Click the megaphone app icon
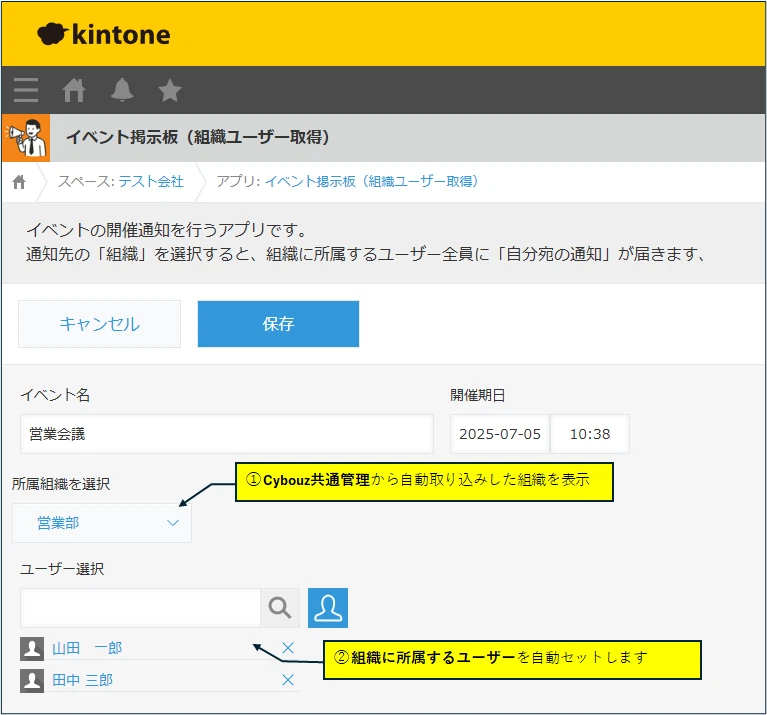 26,138
